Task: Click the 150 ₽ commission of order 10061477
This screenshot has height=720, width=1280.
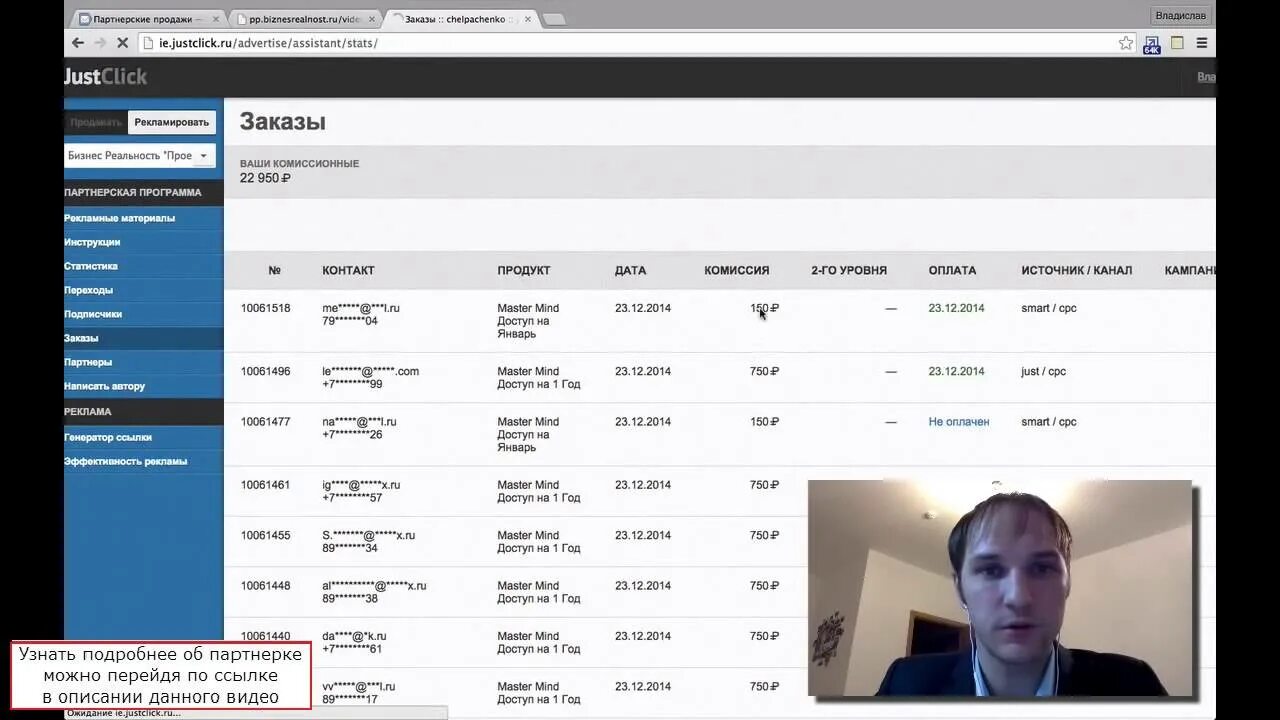Action: 764,422
